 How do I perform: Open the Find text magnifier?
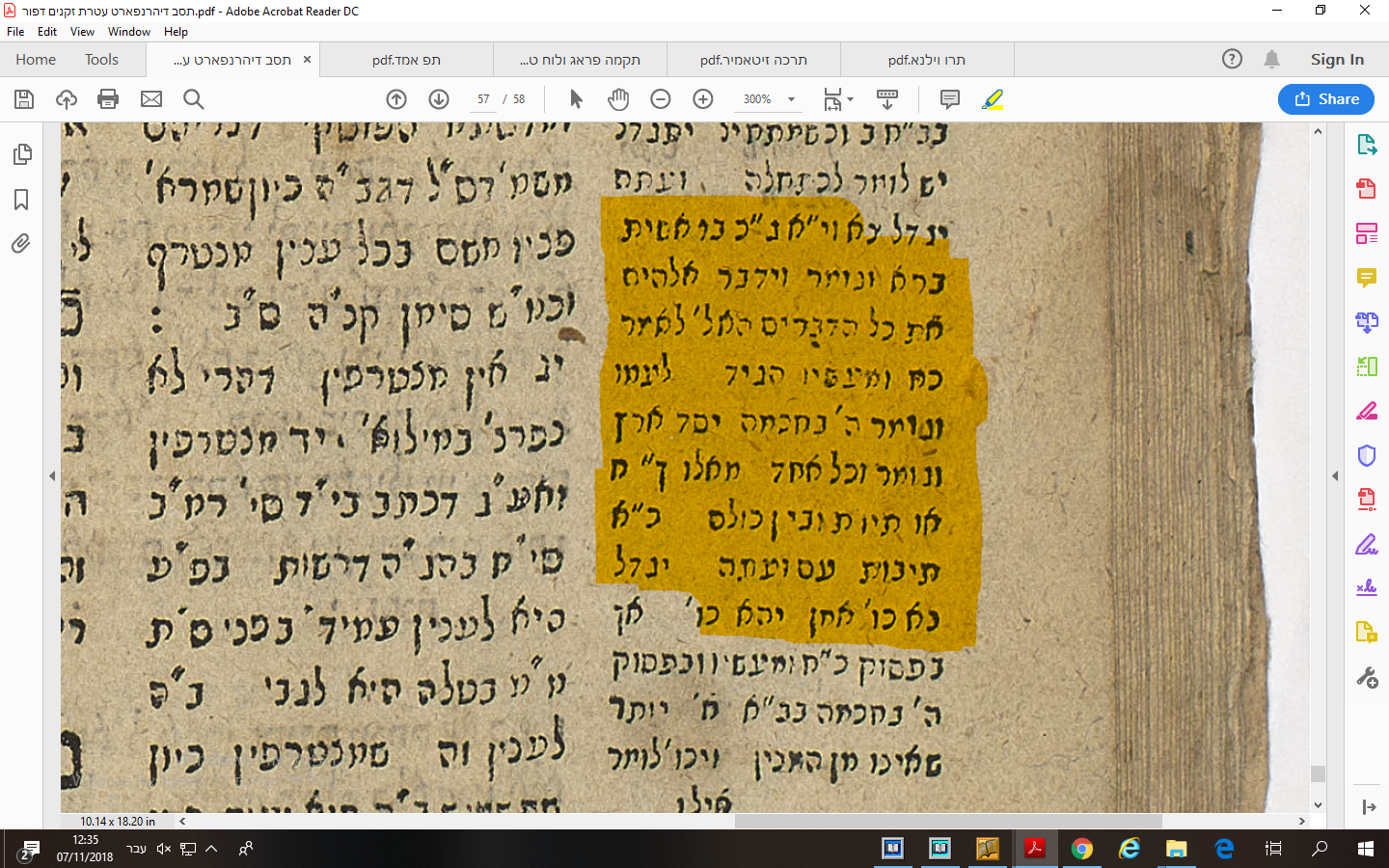(x=194, y=99)
